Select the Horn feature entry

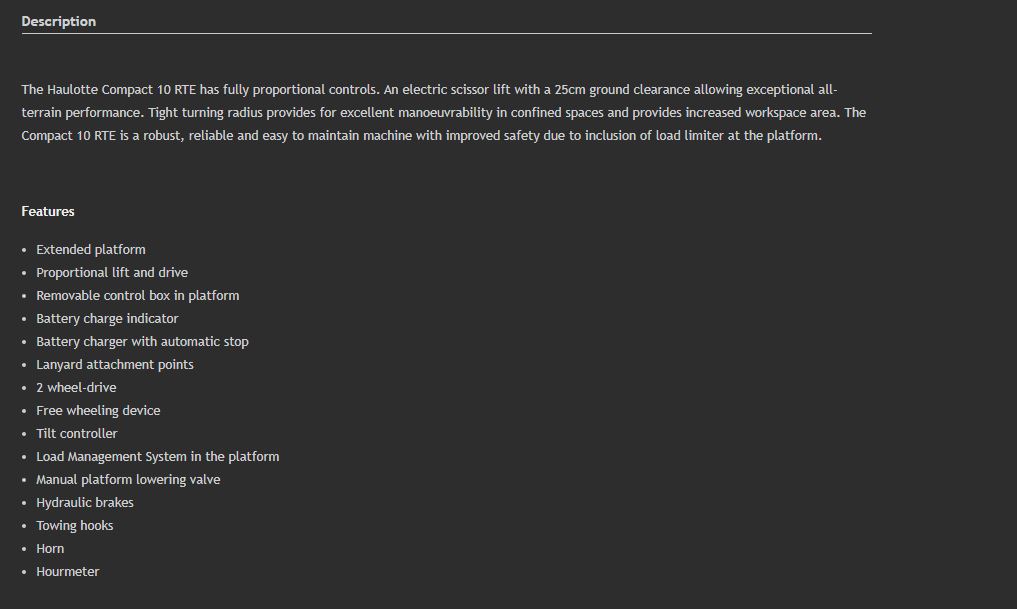50,549
